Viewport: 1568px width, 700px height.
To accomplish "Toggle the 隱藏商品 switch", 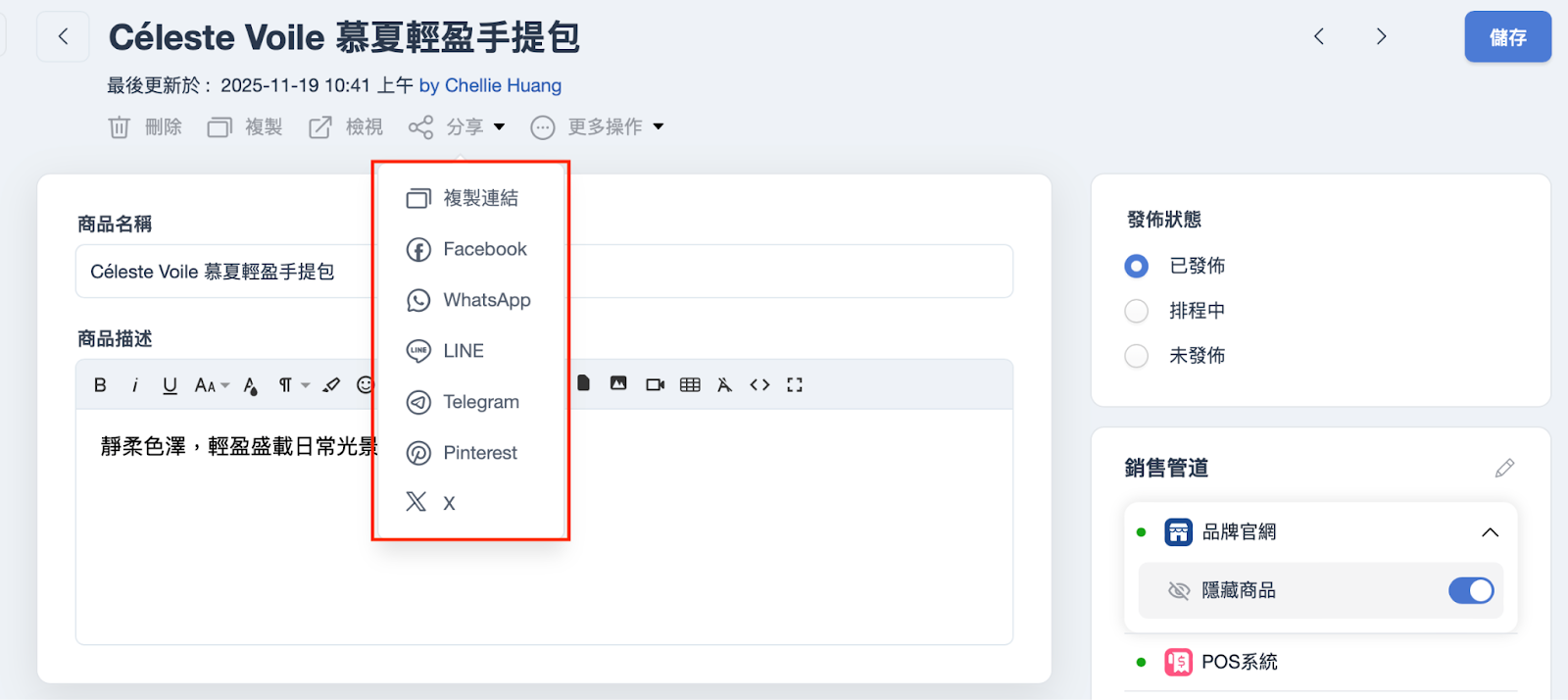I will [1470, 590].
